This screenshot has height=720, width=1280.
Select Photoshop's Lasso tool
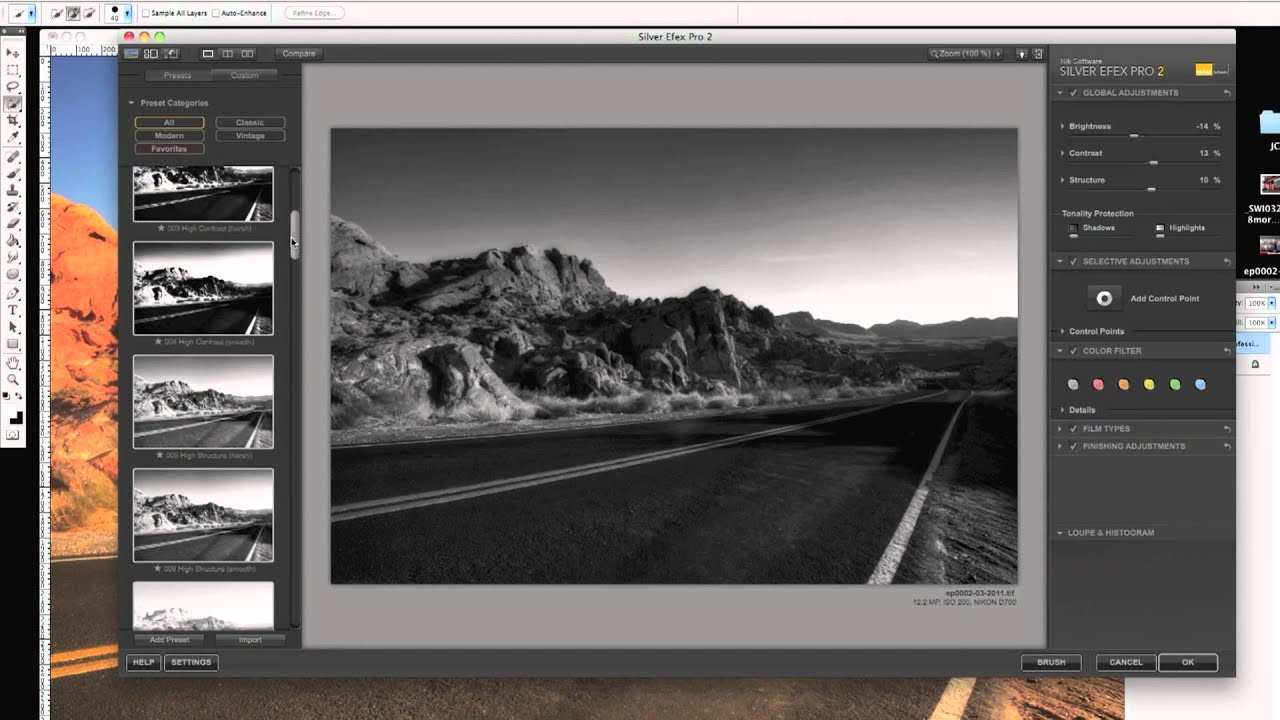click(13, 87)
